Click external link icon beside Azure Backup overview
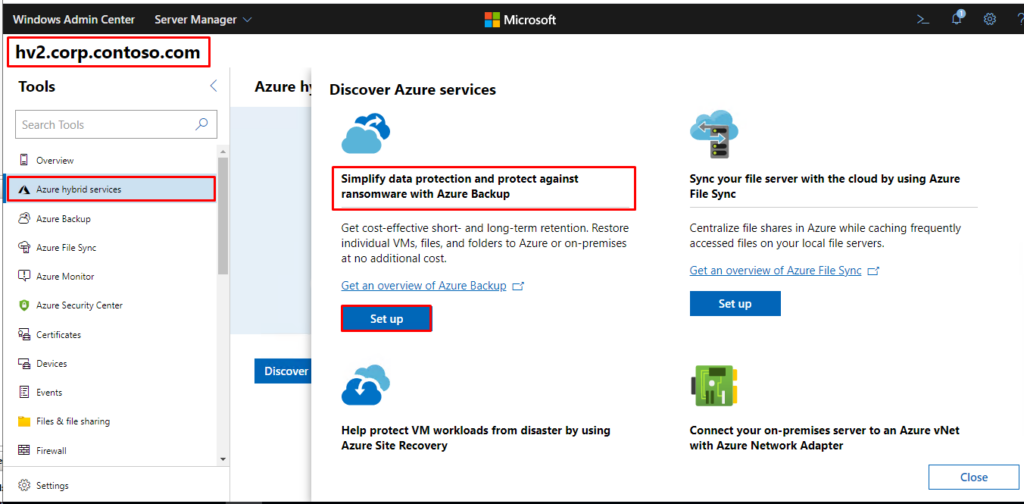Image resolution: width=1024 pixels, height=504 pixels. pyautogui.click(x=519, y=286)
